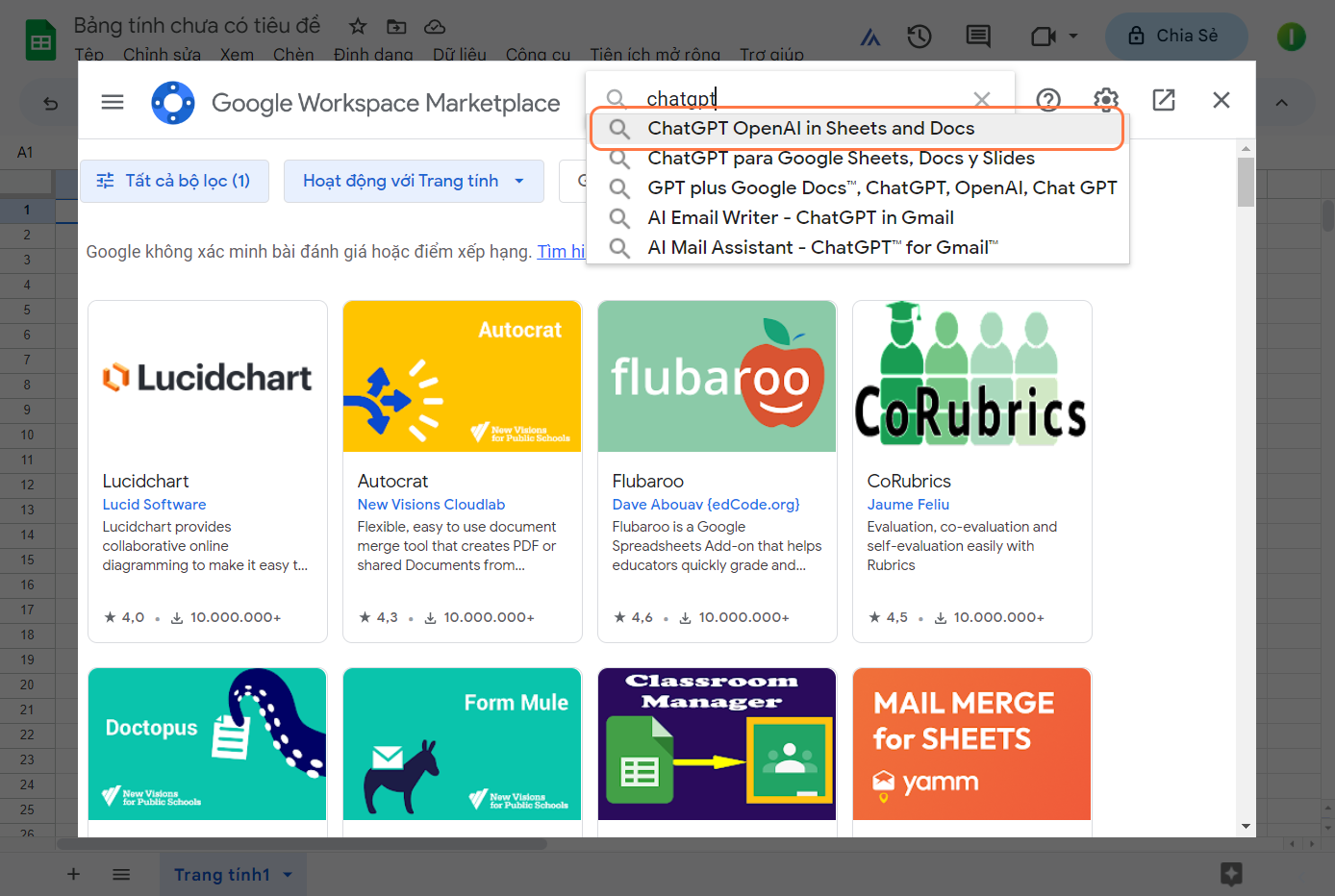Screen dimensions: 1335x896
Task: Open version history clock icon
Action: point(919,37)
